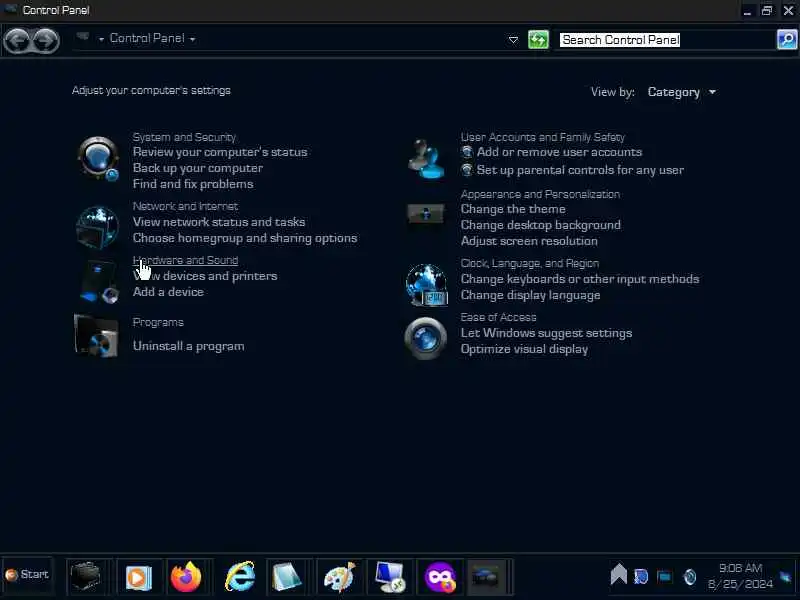
Task: Open the Network and Internet globe icon
Action: (x=97, y=227)
